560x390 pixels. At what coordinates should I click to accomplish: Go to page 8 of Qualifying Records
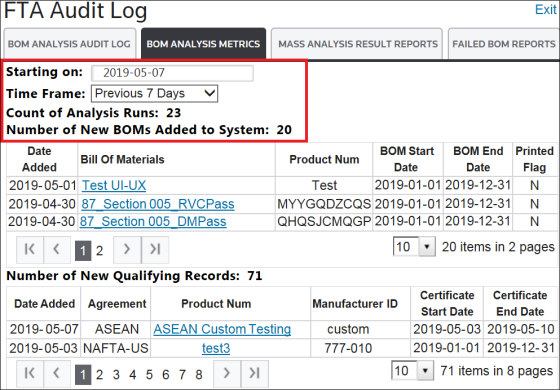click(x=199, y=375)
